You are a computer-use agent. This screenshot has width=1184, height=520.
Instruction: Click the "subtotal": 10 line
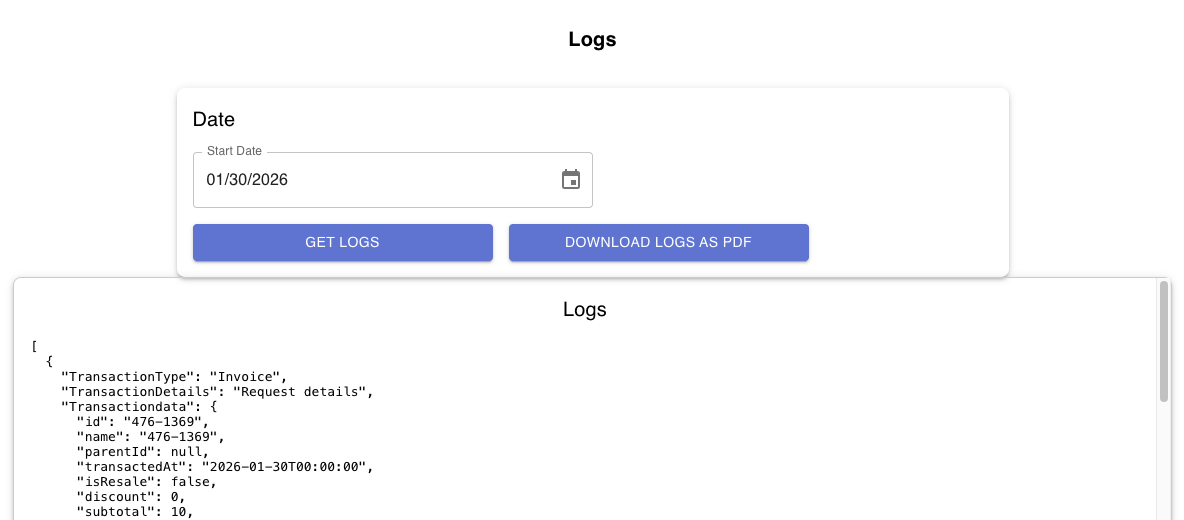pyautogui.click(x=135, y=512)
